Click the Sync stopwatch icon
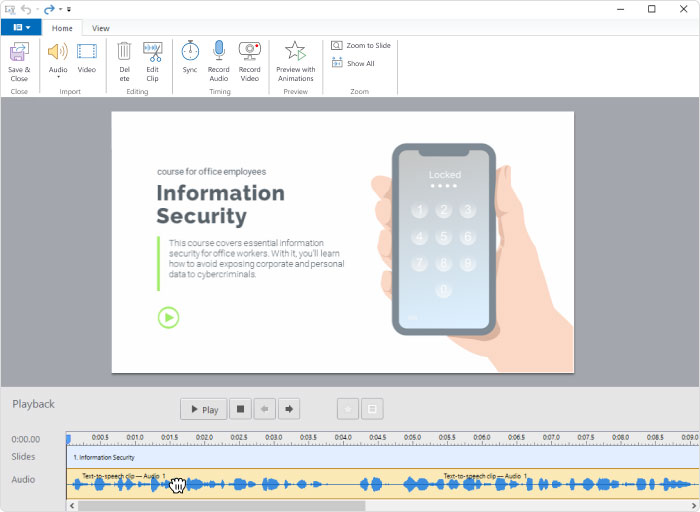The image size is (700, 512). coord(190,51)
